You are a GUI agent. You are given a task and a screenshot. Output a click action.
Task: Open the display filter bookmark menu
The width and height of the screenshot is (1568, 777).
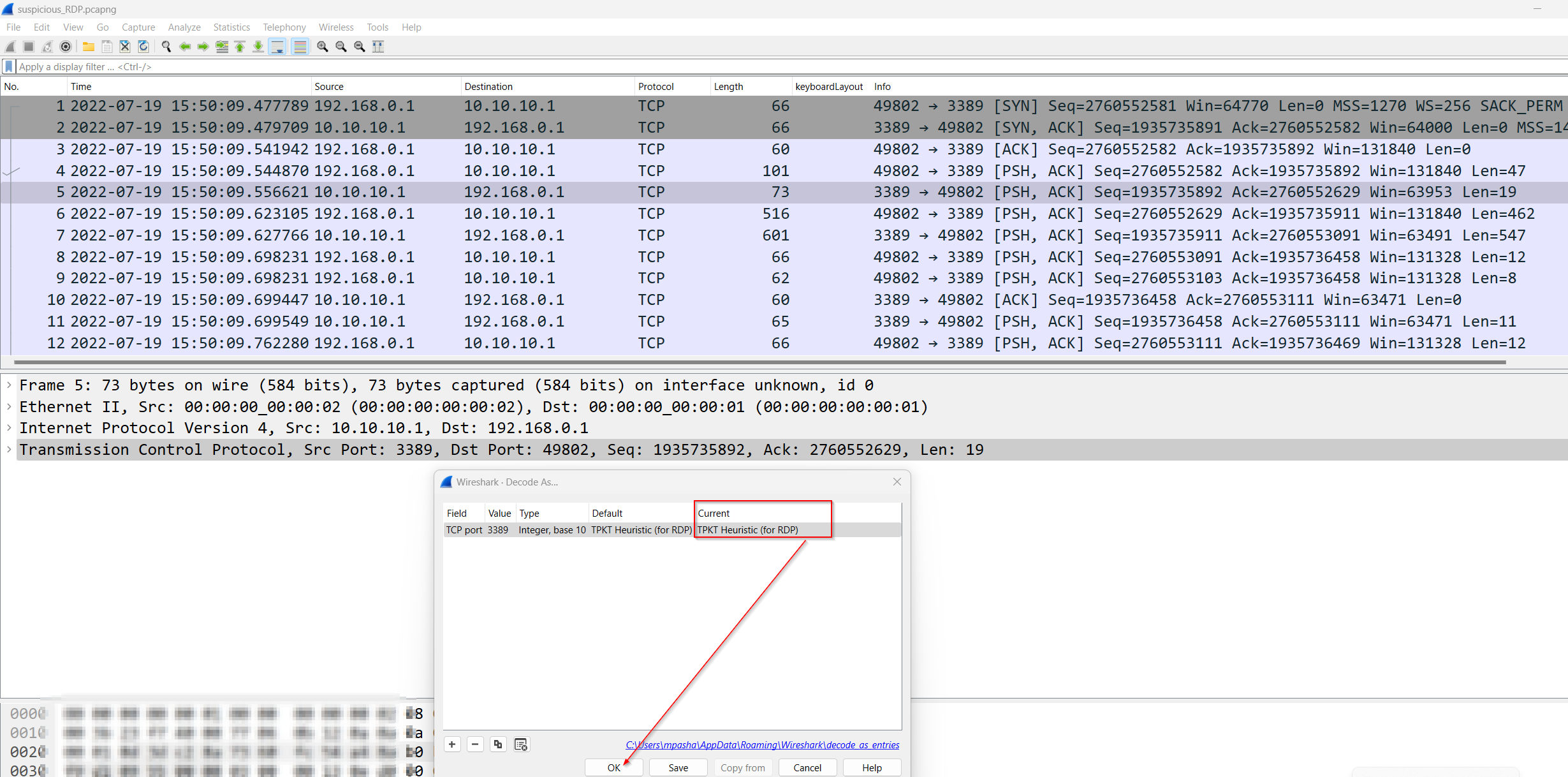pyautogui.click(x=8, y=66)
